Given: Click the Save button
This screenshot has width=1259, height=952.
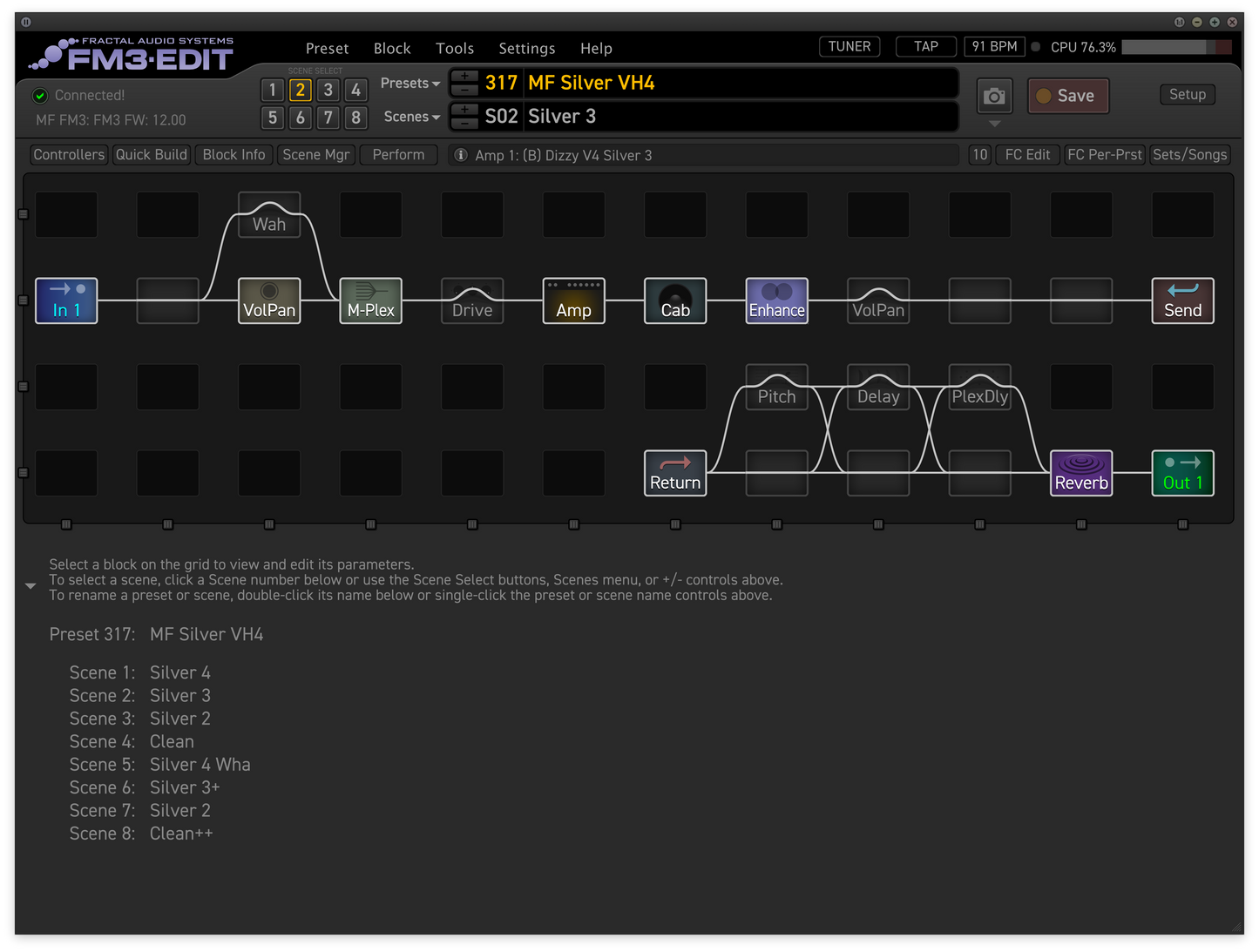Looking at the screenshot, I should (x=1068, y=96).
